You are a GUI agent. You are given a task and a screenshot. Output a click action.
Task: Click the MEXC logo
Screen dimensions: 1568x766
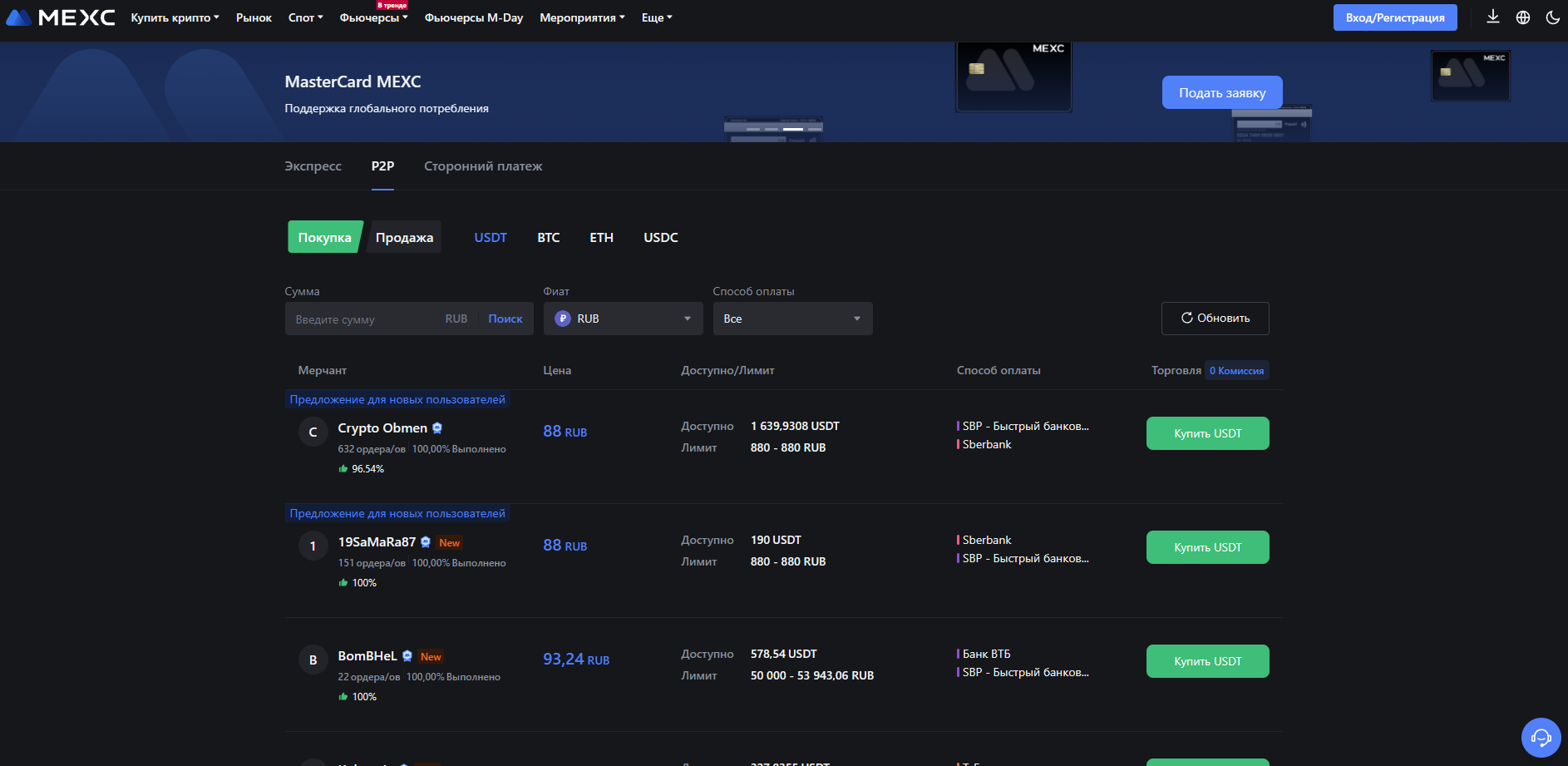(x=61, y=17)
